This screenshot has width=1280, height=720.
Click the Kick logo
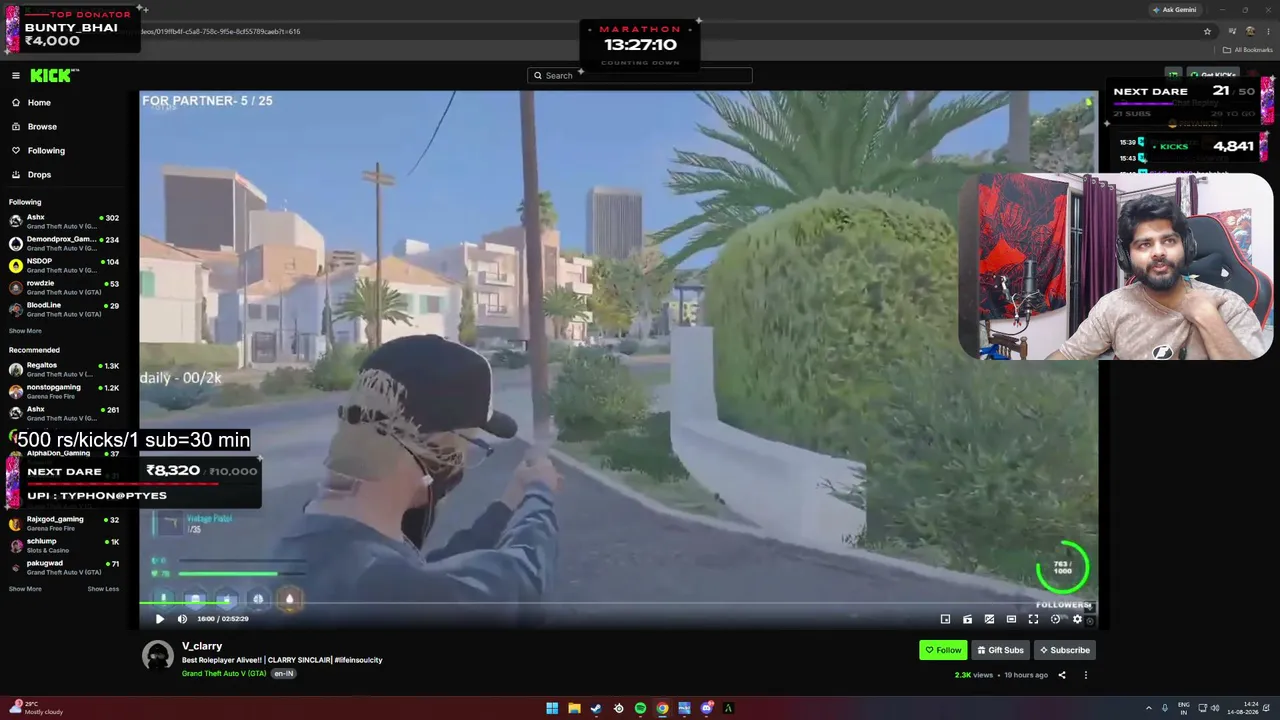[54, 75]
